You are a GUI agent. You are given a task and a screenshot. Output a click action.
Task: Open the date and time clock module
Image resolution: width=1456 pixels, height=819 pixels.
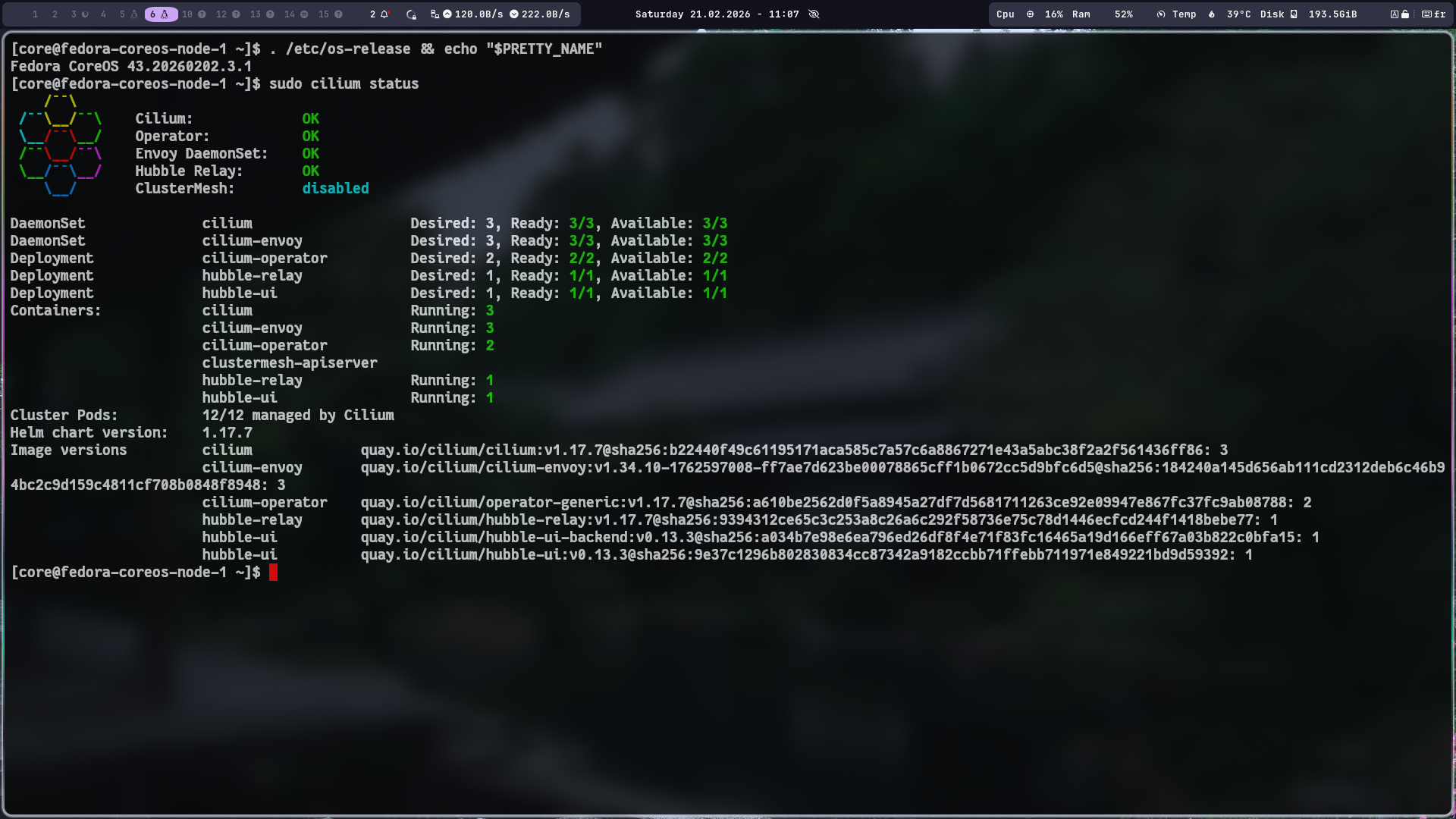[717, 14]
